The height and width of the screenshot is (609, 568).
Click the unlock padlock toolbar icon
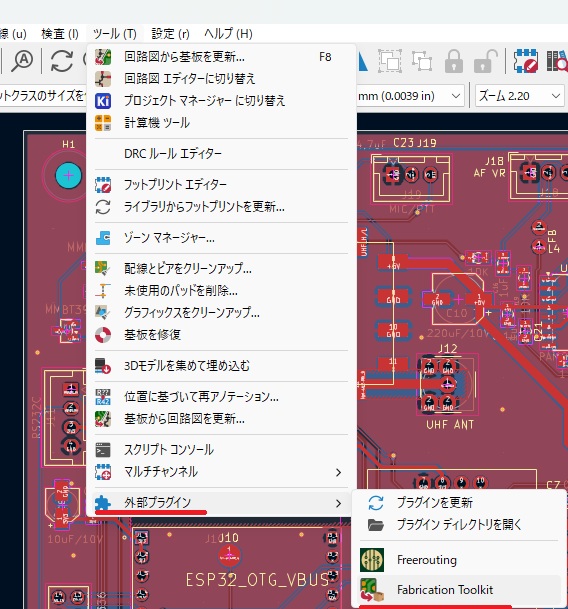485,61
